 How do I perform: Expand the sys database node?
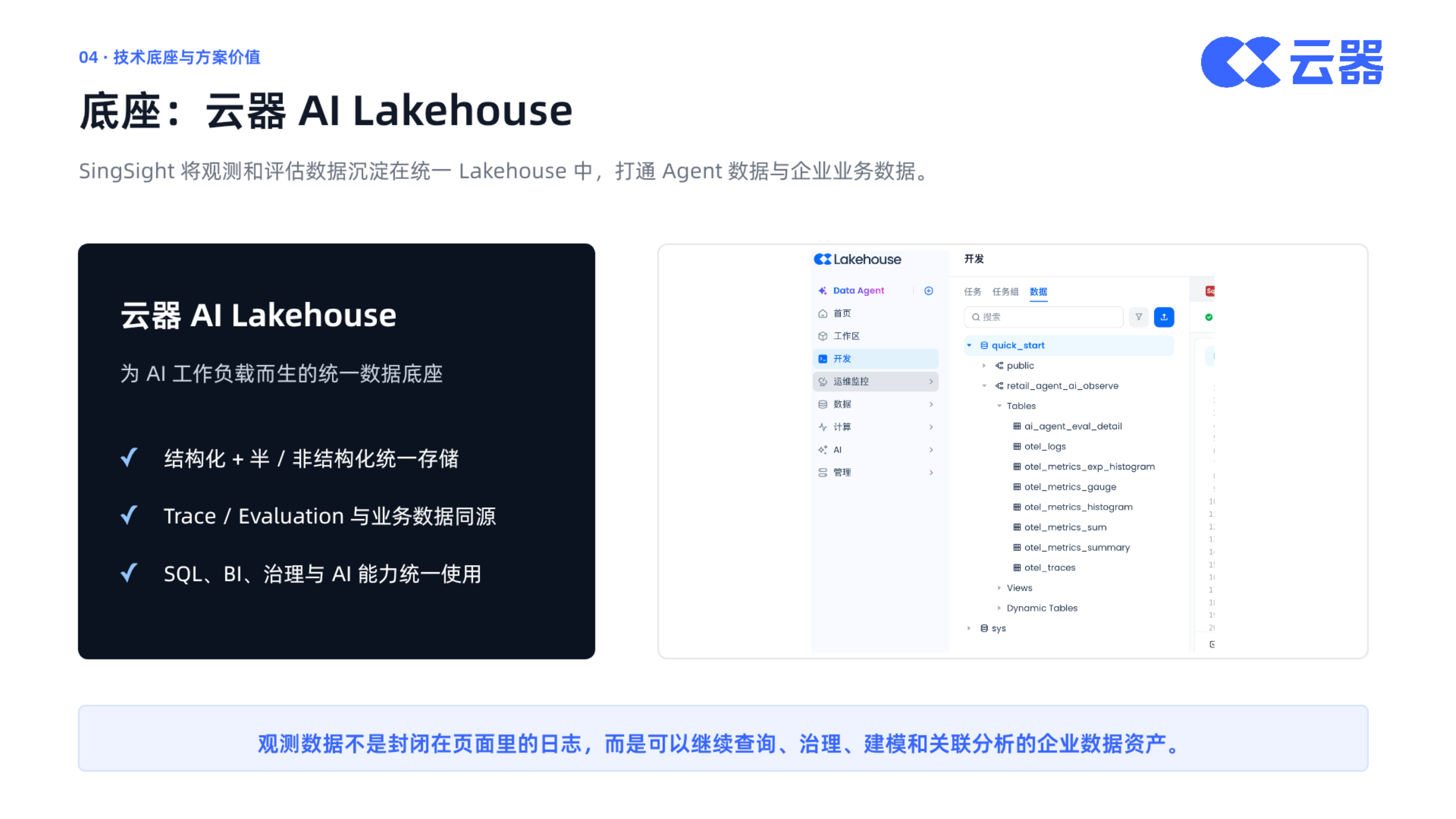point(970,628)
